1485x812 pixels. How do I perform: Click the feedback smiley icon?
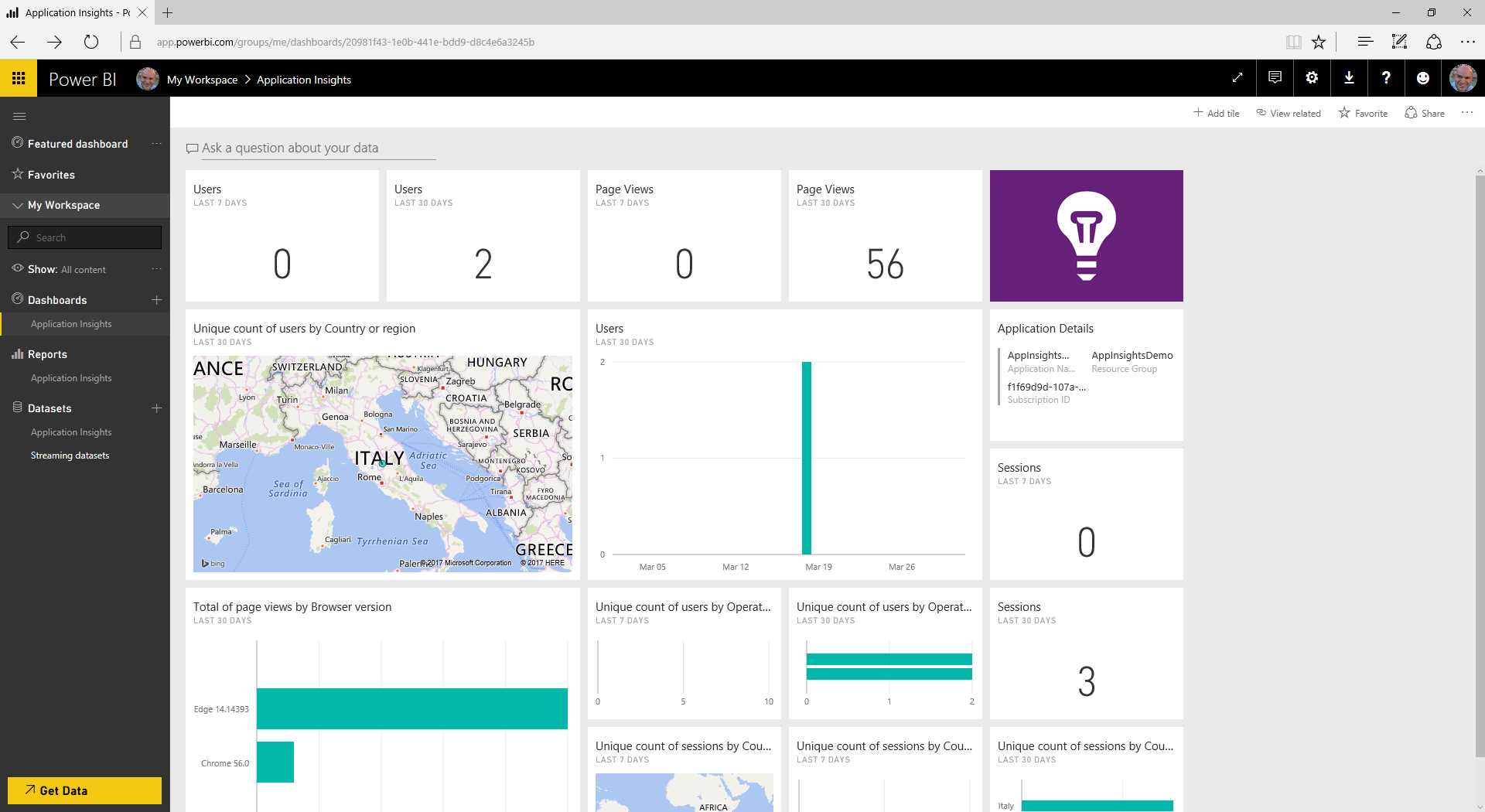coord(1423,78)
